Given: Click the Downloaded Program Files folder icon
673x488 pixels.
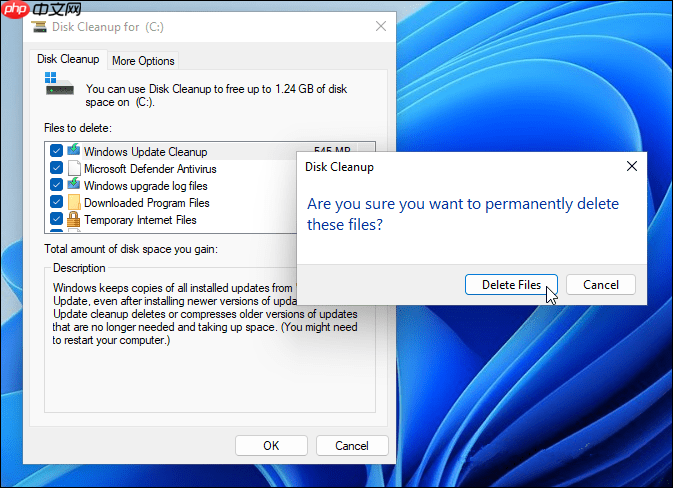Looking at the screenshot, I should 74,202.
